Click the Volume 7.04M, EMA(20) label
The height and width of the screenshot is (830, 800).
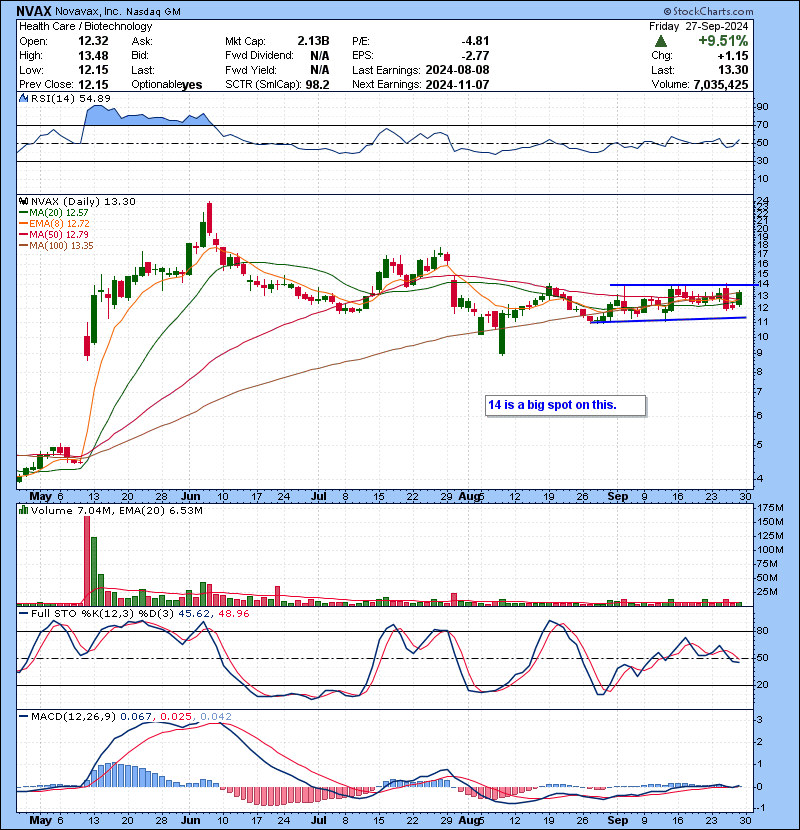pos(116,510)
